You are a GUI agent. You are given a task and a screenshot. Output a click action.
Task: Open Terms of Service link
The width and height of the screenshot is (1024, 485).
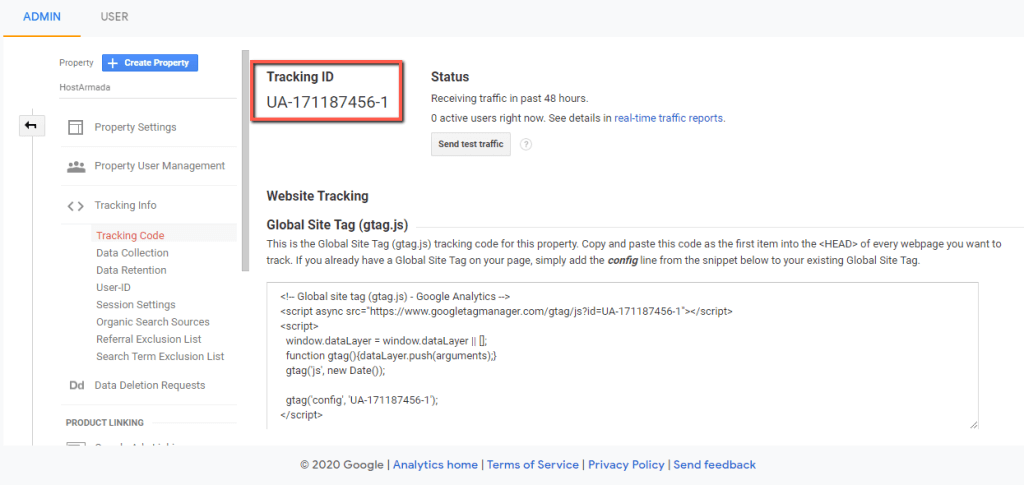(x=533, y=465)
